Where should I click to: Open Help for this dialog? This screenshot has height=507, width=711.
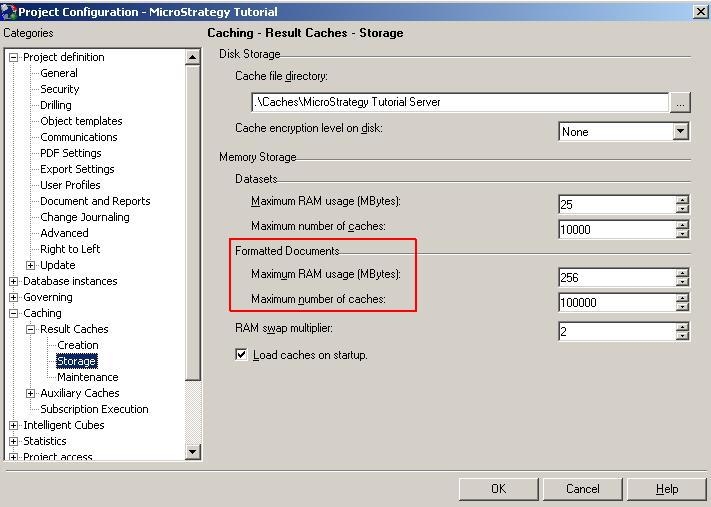(x=666, y=489)
